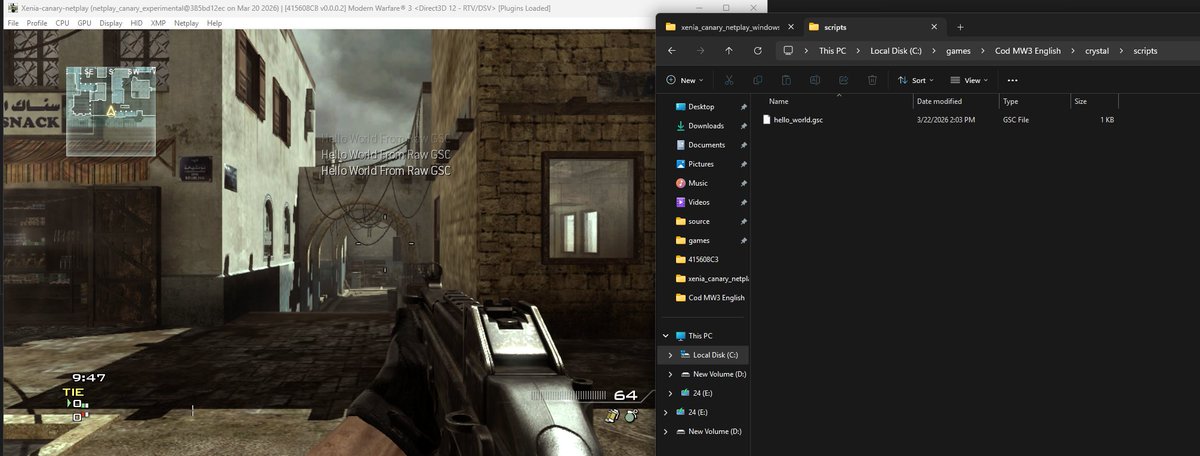
Task: Unpin Pictures using its pin icon
Action: click(x=743, y=164)
